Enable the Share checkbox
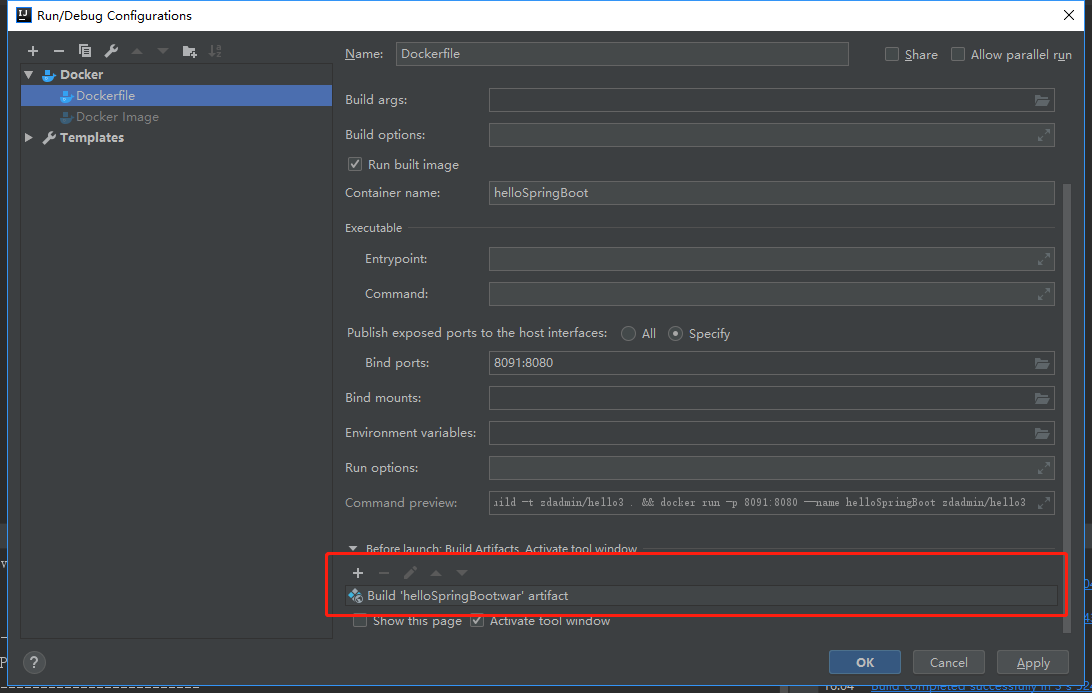 [891, 54]
